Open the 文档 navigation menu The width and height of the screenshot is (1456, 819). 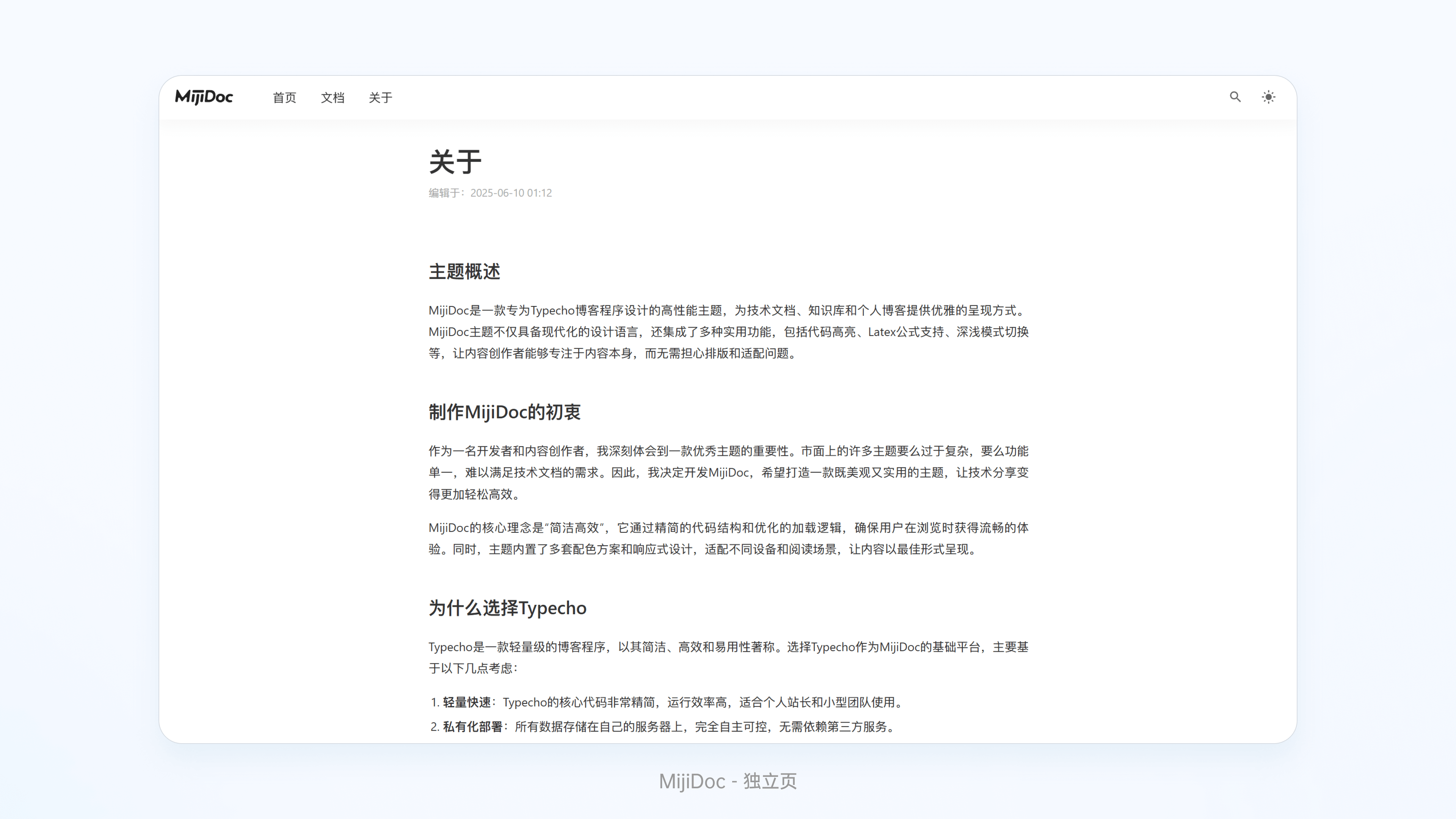tap(333, 97)
